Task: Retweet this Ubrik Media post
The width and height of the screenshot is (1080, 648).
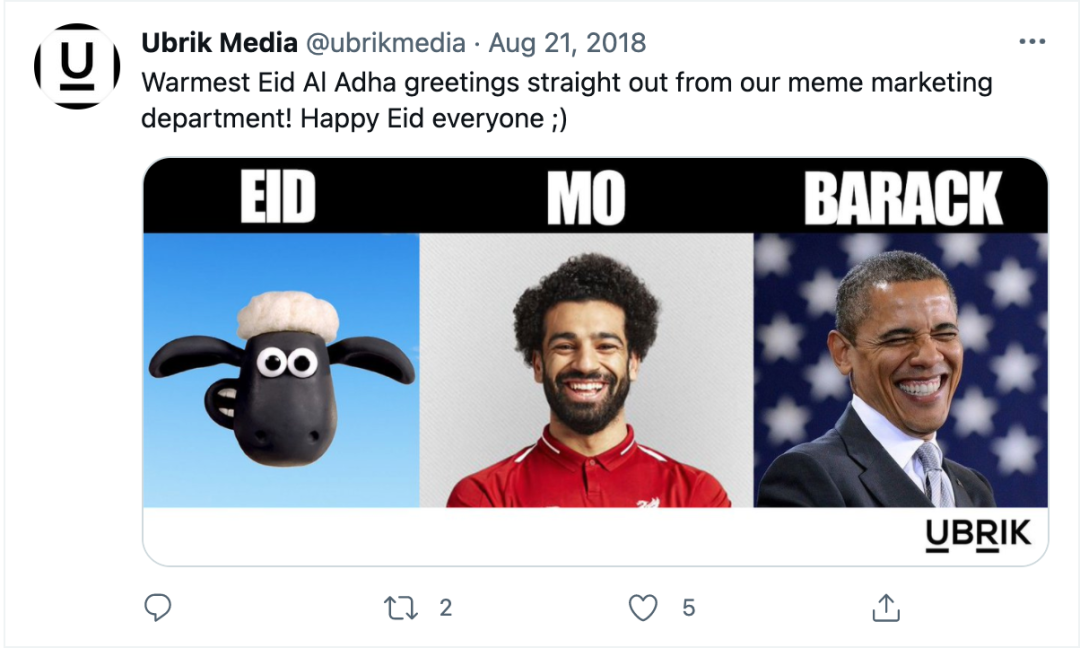Action: (x=401, y=607)
